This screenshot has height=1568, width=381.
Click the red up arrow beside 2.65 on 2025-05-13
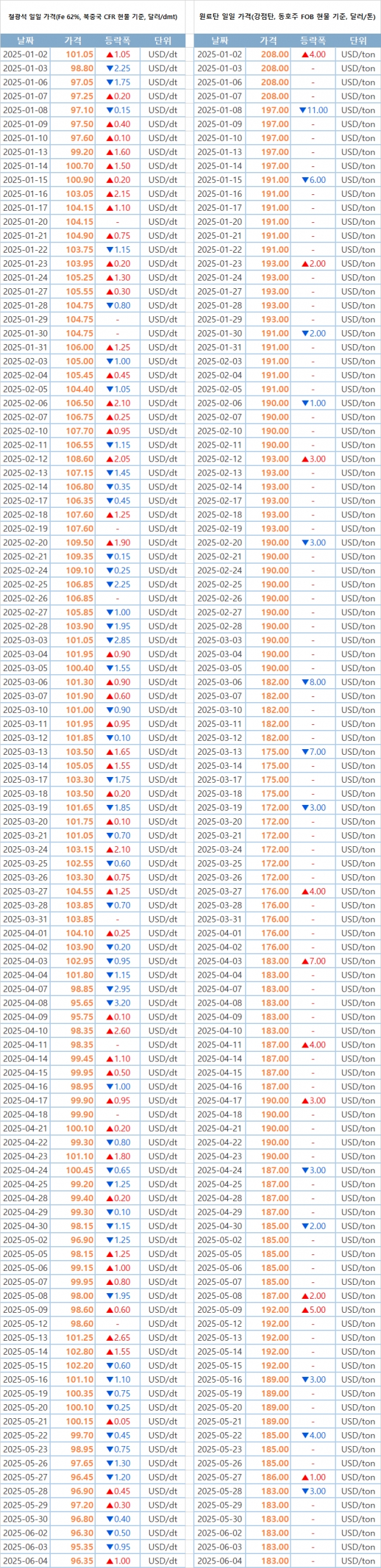point(109,1338)
